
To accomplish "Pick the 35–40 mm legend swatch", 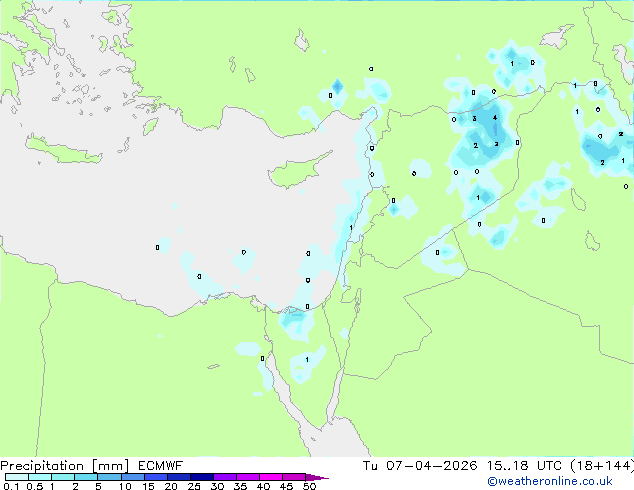I will pos(247,477).
